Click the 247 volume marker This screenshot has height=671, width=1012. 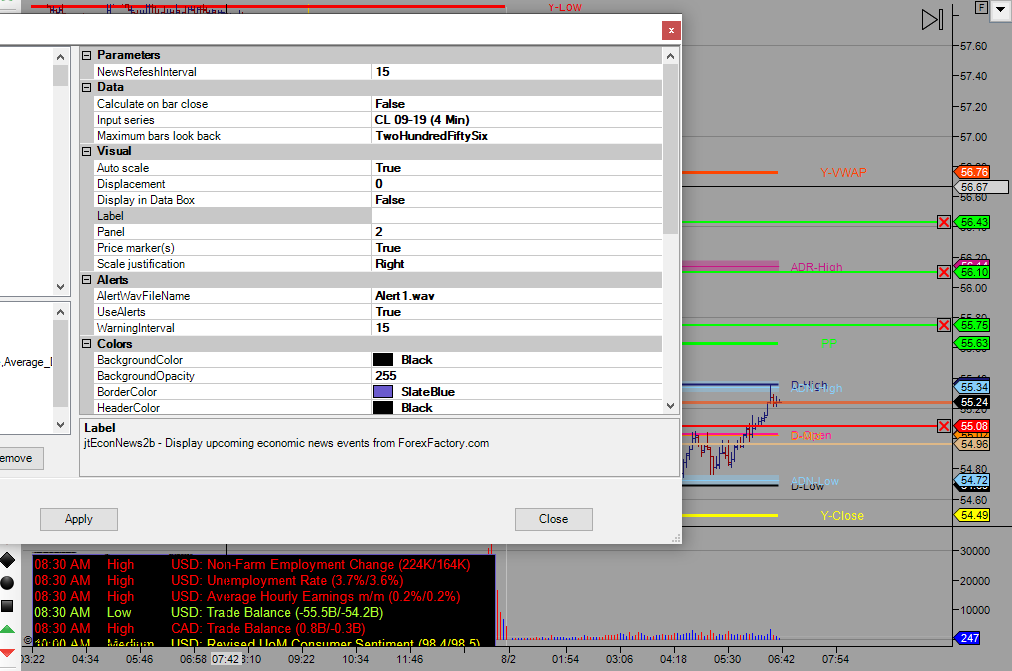pyautogui.click(x=967, y=638)
